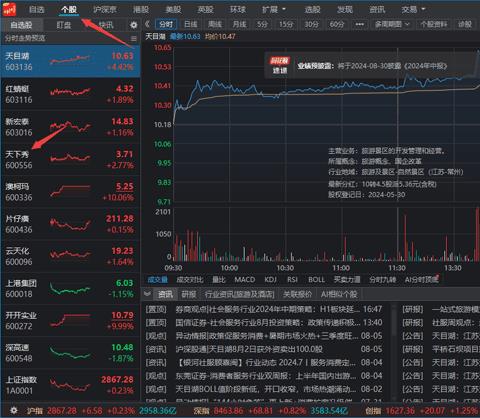The width and height of the screenshot is (480, 418).
Task: Click the double-left collapse arrows beside 分时
Action: [147, 24]
